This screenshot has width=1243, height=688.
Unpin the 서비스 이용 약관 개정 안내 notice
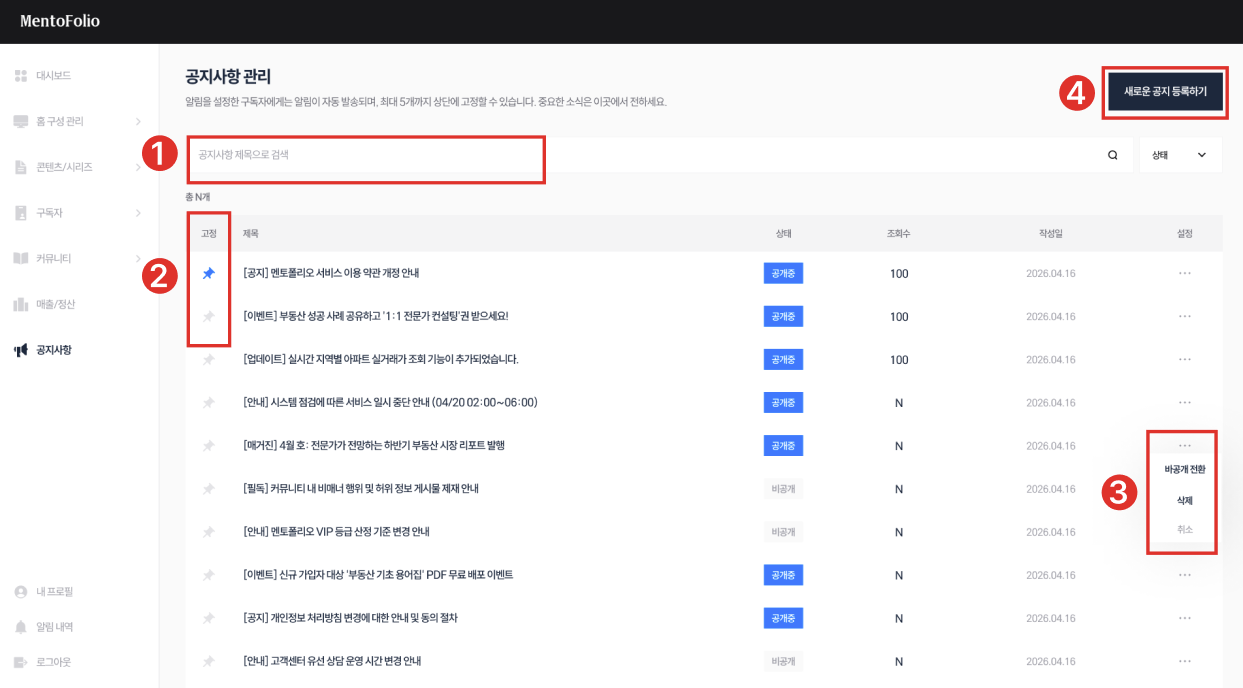click(209, 273)
